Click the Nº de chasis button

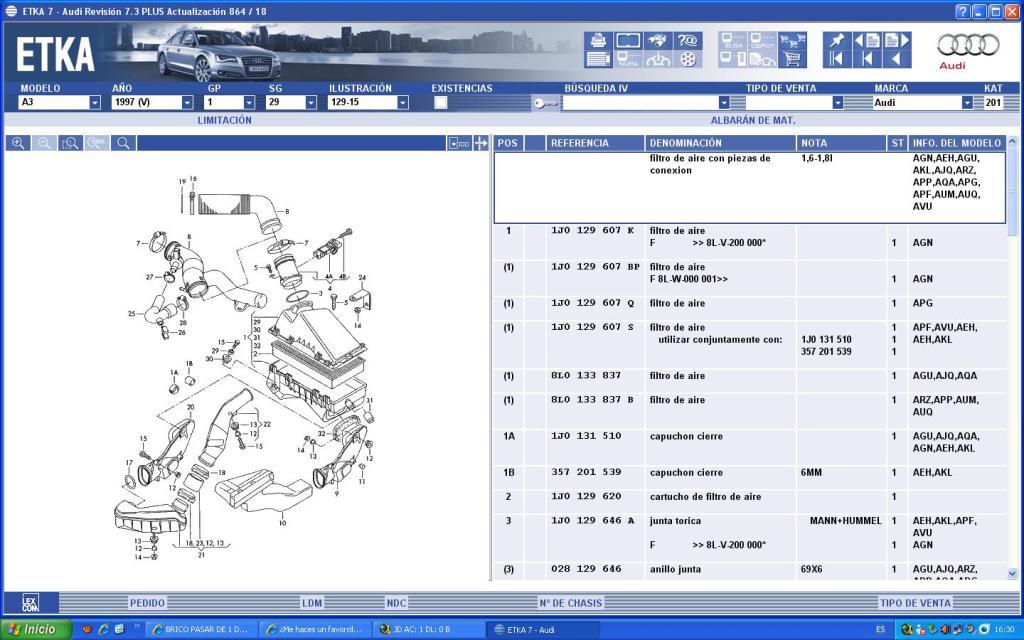pos(570,603)
